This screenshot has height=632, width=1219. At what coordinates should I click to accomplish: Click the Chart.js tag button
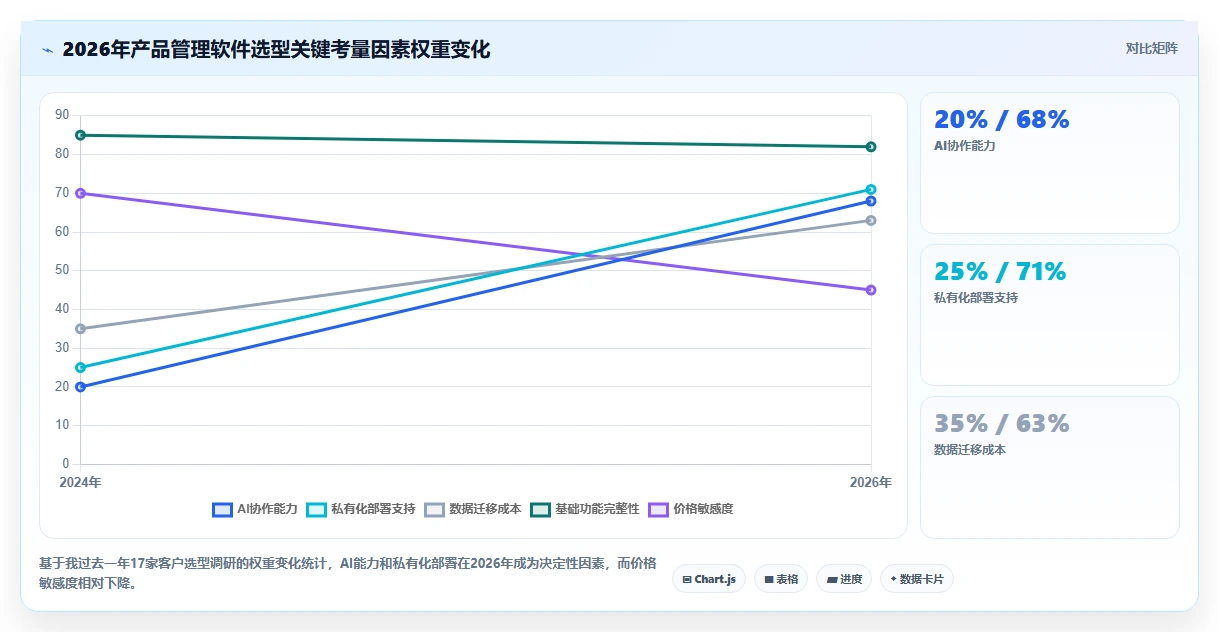pyautogui.click(x=709, y=579)
